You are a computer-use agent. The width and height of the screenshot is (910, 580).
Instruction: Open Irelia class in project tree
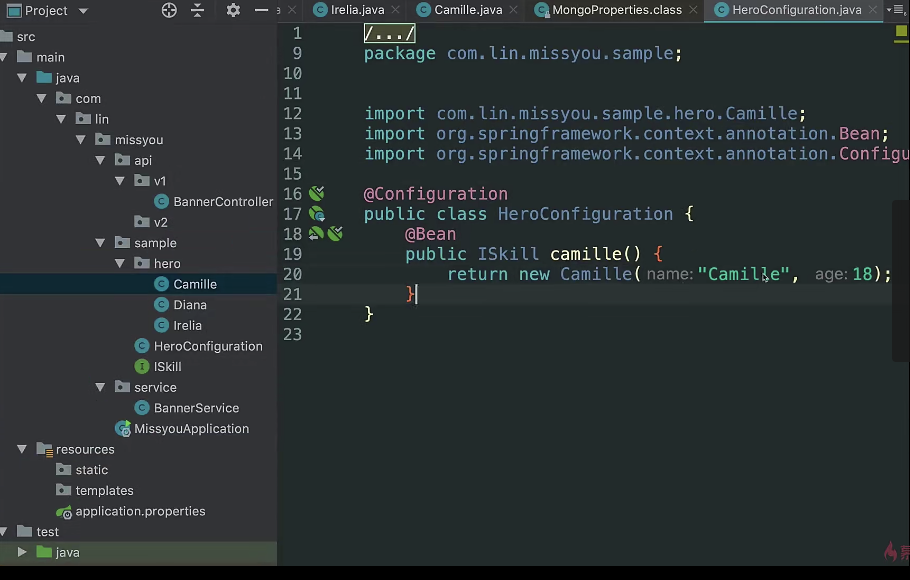coord(187,325)
